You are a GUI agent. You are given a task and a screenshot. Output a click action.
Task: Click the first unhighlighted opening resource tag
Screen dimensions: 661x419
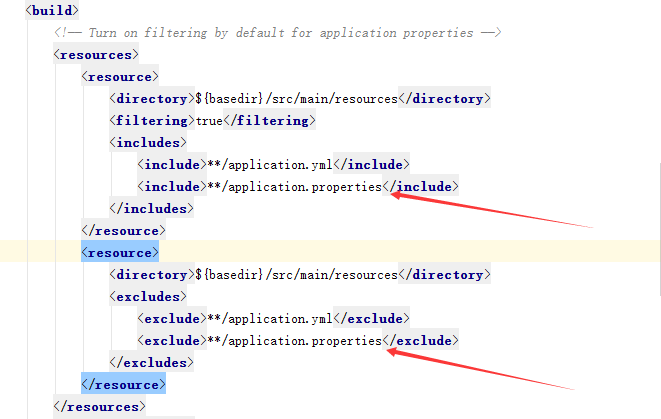tap(119, 76)
